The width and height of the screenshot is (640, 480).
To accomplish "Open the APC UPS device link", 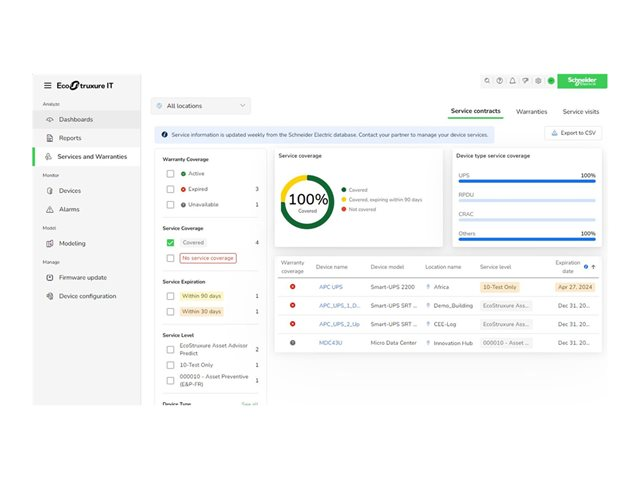I will (x=330, y=287).
